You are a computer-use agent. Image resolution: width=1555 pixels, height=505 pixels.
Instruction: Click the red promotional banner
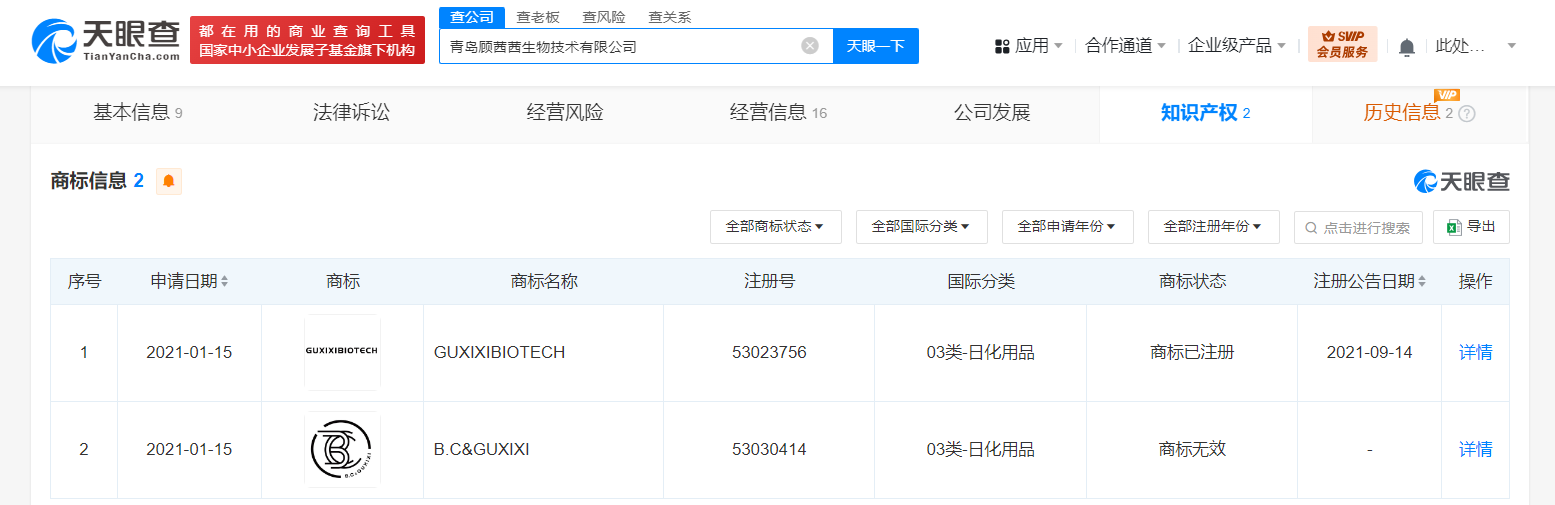click(307, 40)
